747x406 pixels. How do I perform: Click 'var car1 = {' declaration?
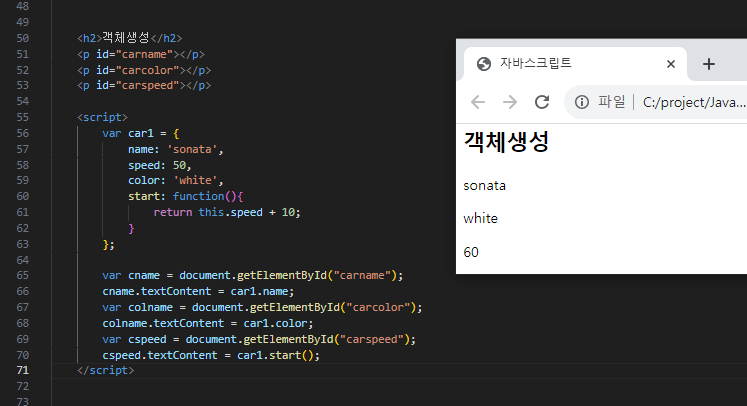141,133
